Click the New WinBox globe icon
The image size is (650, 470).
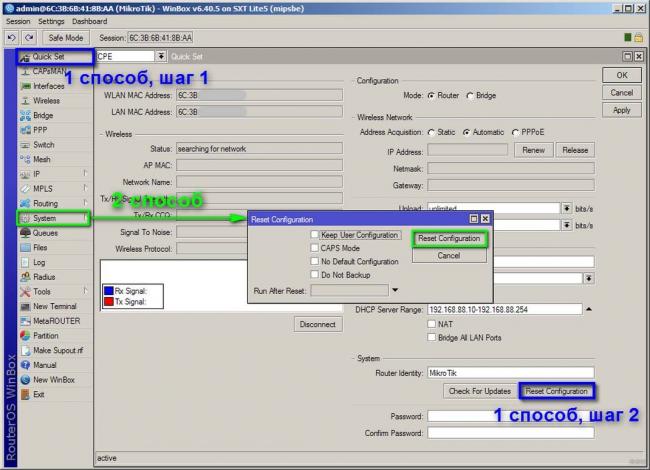click(26, 380)
